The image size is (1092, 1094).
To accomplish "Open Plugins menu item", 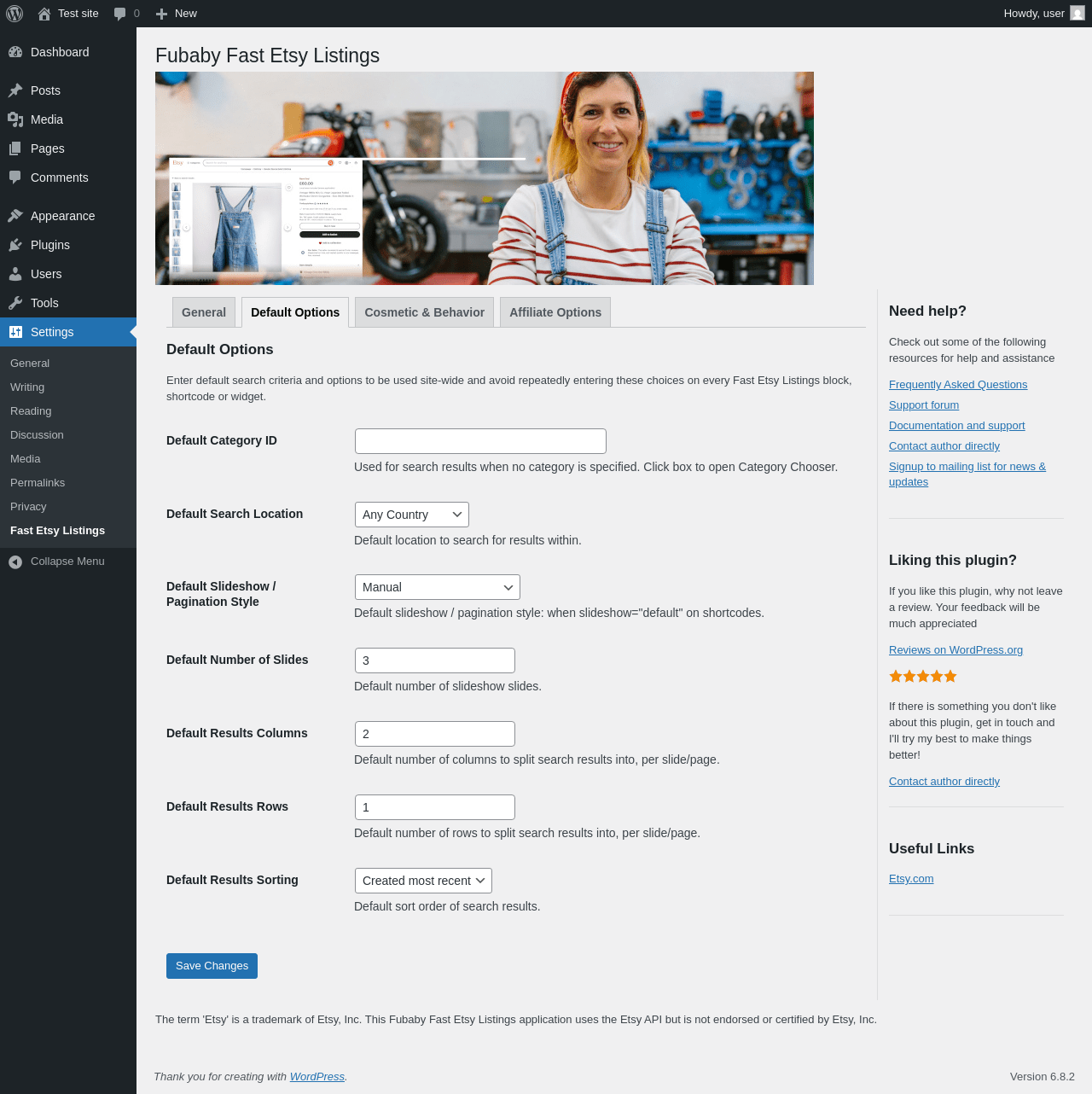I will [68, 245].
